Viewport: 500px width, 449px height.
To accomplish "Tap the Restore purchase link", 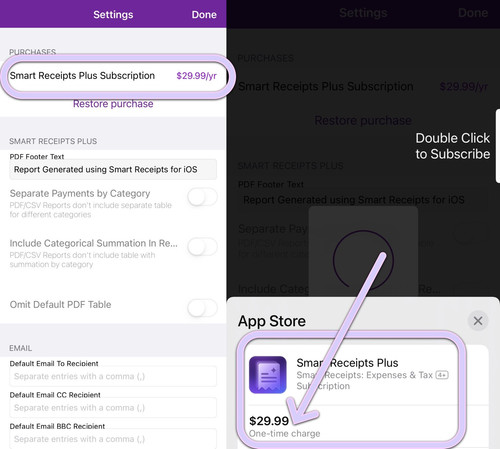I will 113,104.
